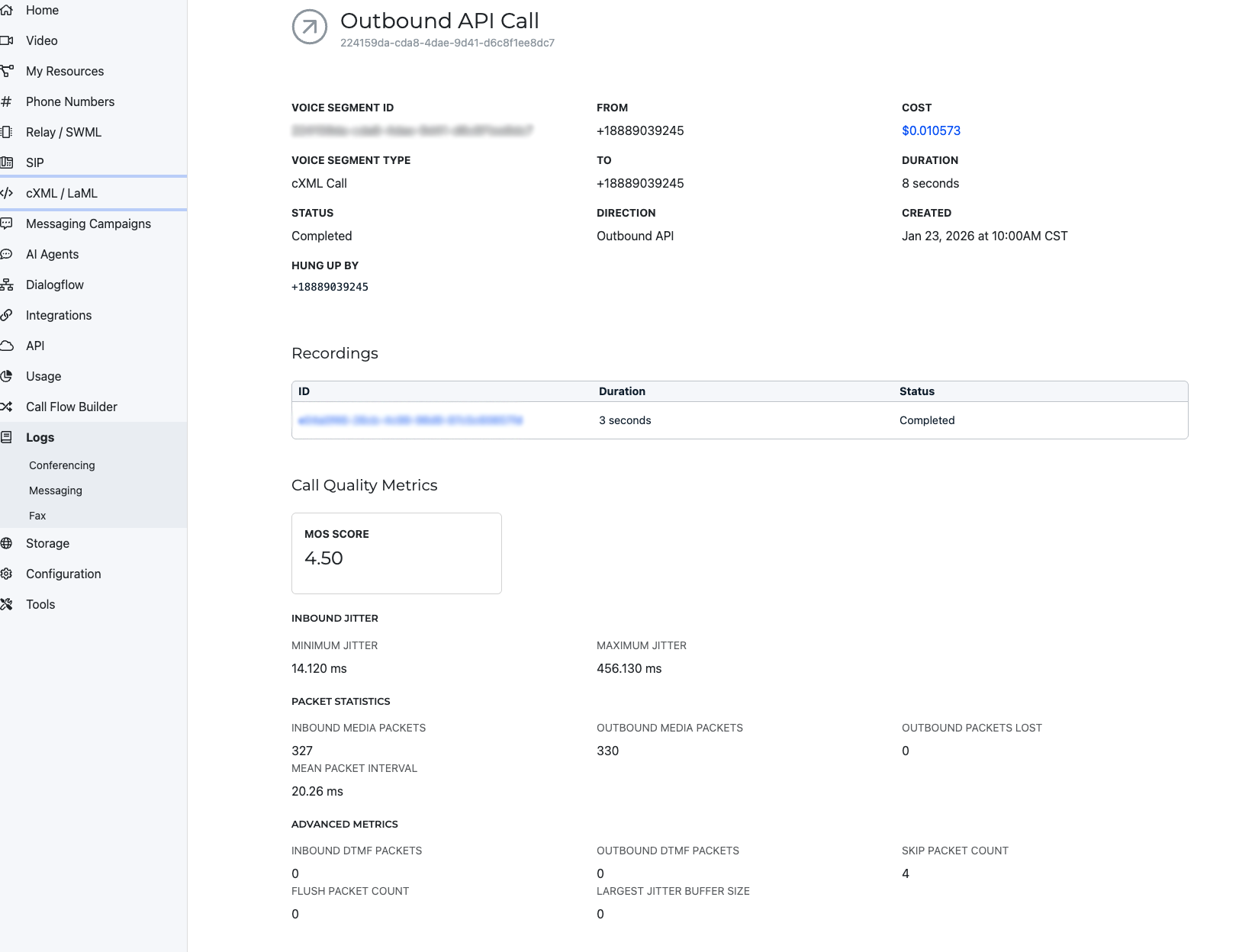Click the AI Agents chat bubble icon

tap(7, 254)
